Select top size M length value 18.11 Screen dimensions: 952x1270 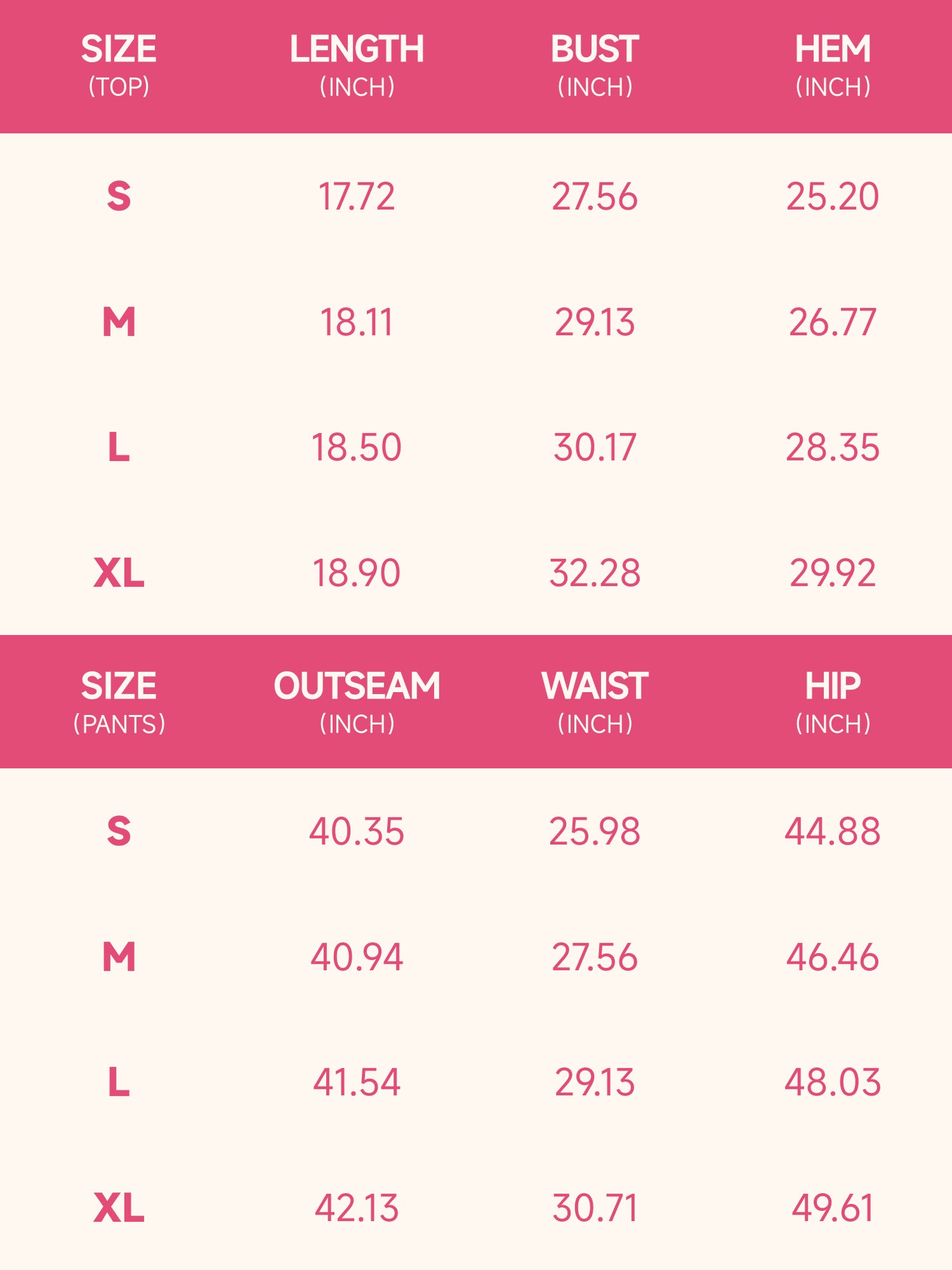tap(357, 322)
